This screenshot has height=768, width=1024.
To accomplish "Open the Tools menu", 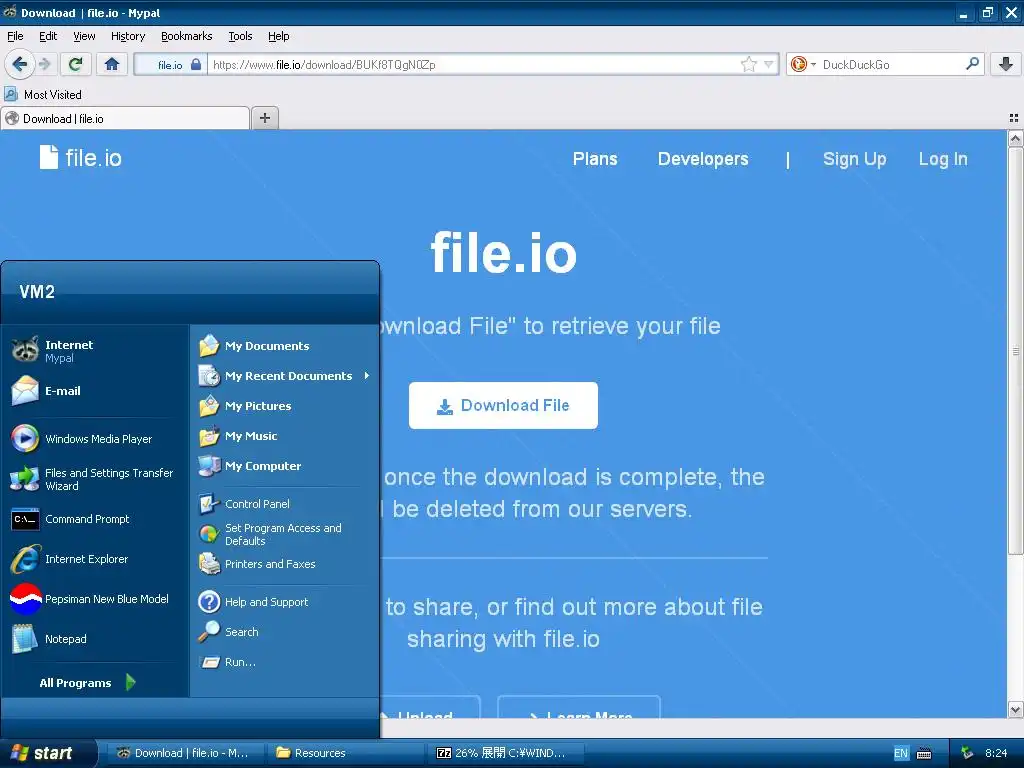I will (240, 36).
